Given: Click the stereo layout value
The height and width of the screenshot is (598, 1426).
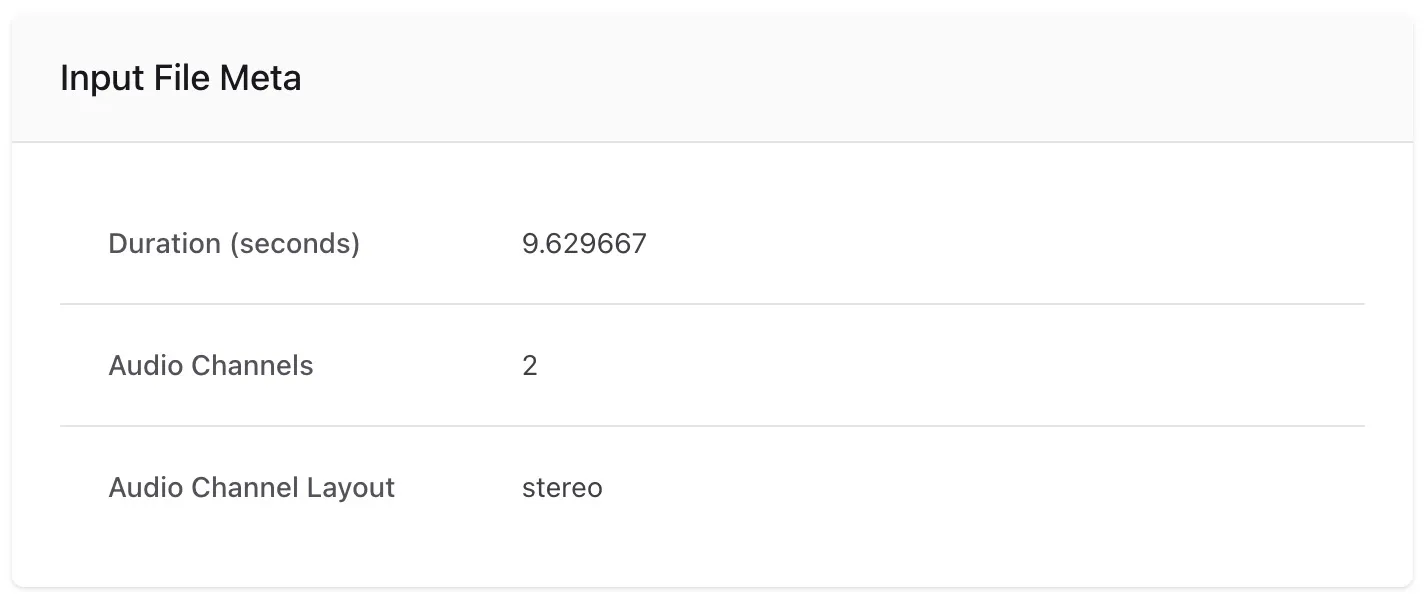Looking at the screenshot, I should [x=562, y=488].
